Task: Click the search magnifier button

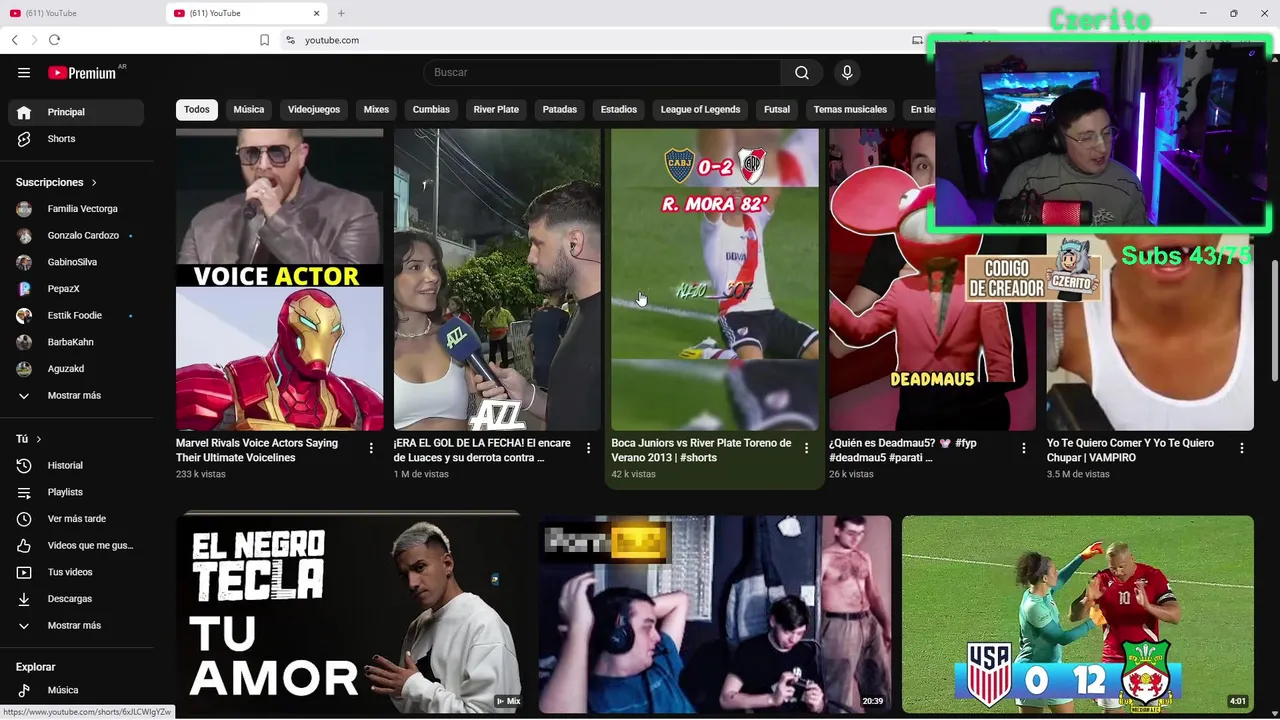Action: [802, 72]
